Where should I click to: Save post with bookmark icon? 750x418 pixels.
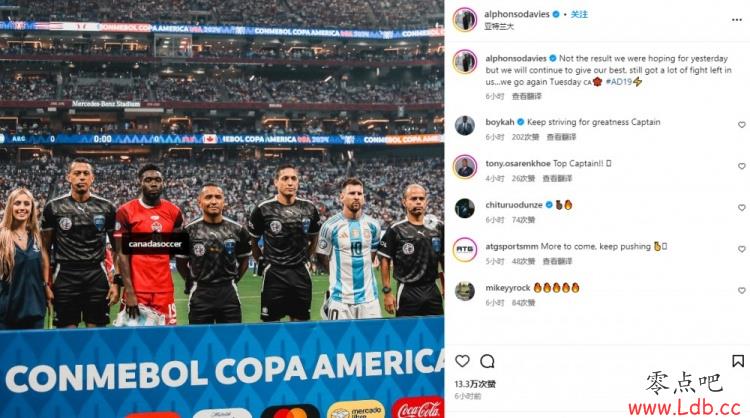(x=738, y=361)
